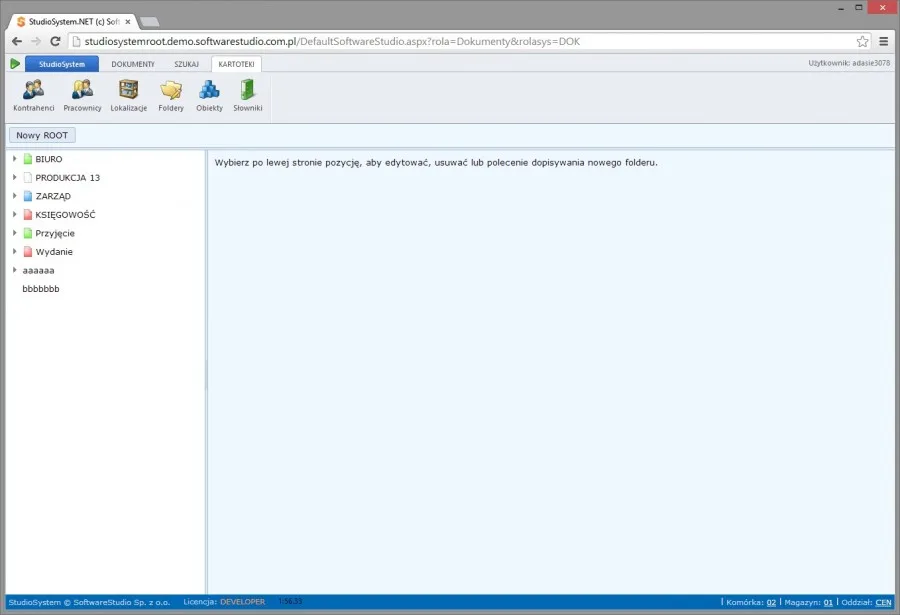
Task: Open the Lokalizacje module
Action: point(129,96)
